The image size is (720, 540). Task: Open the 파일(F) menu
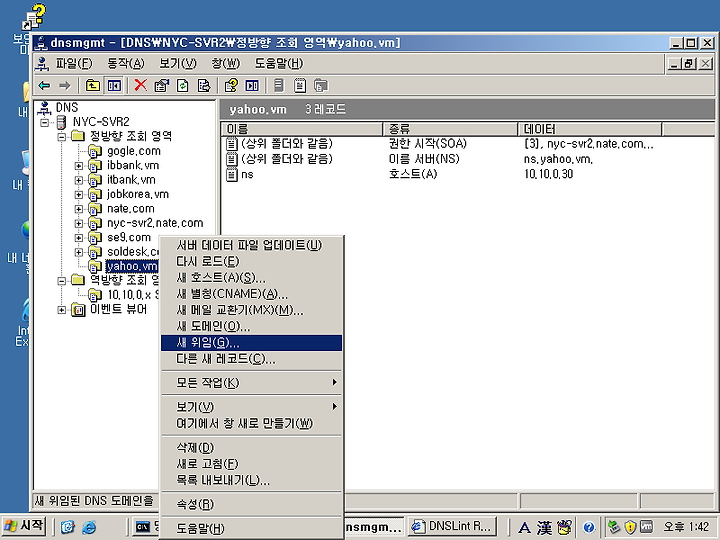(x=74, y=63)
